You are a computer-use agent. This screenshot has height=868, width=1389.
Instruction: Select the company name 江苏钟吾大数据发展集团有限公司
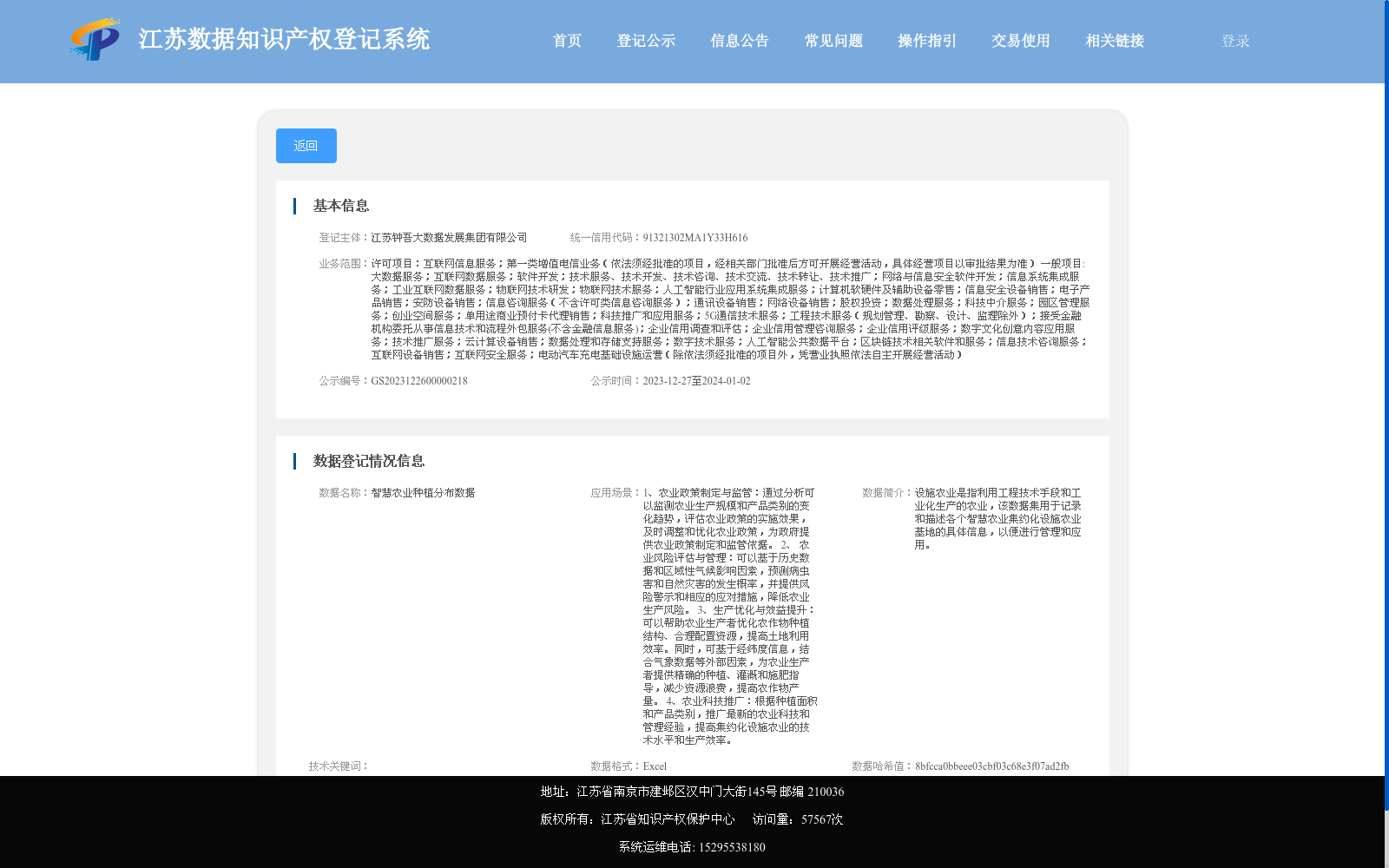tap(449, 238)
